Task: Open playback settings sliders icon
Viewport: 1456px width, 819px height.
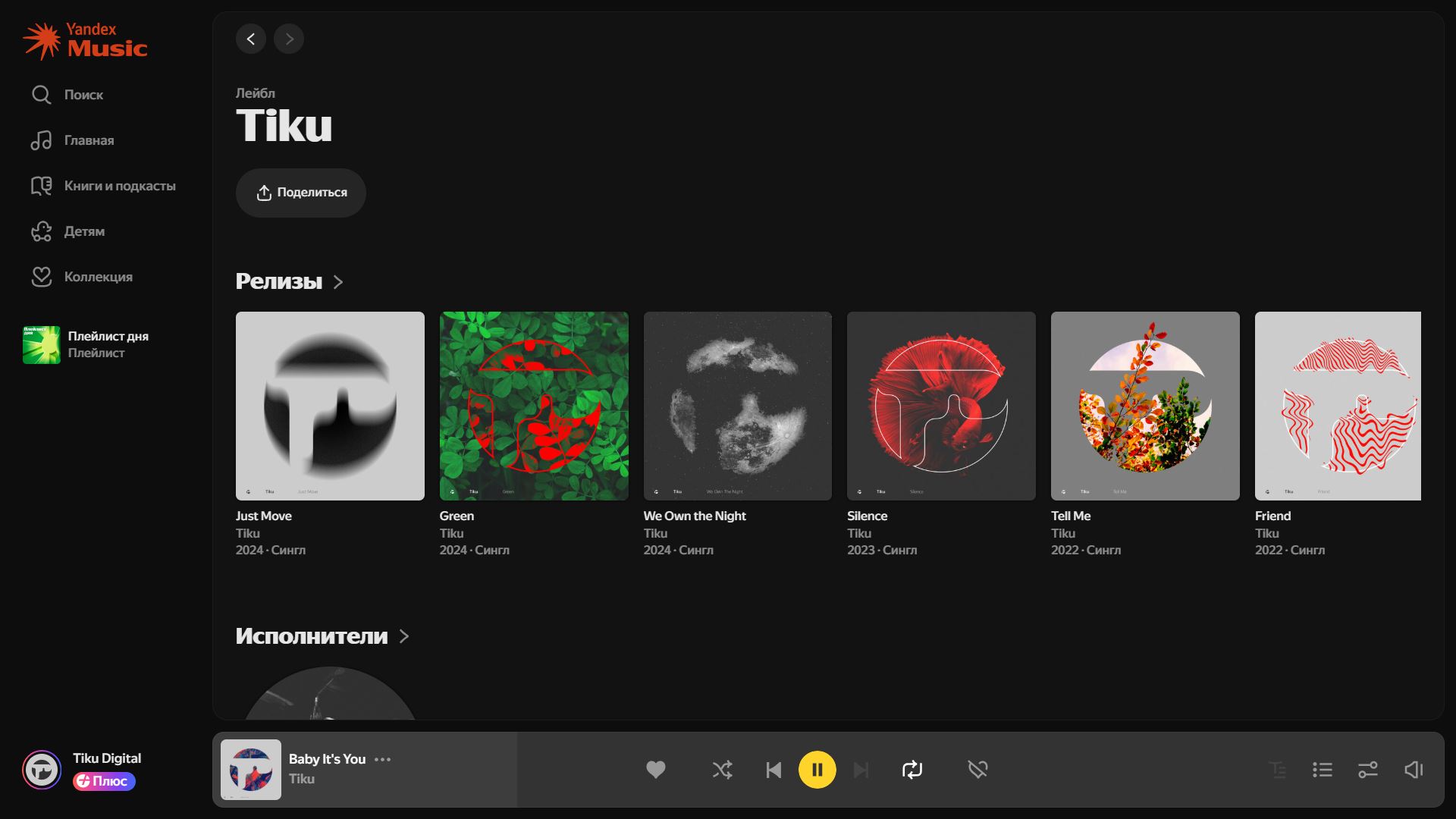Action: click(x=1368, y=770)
